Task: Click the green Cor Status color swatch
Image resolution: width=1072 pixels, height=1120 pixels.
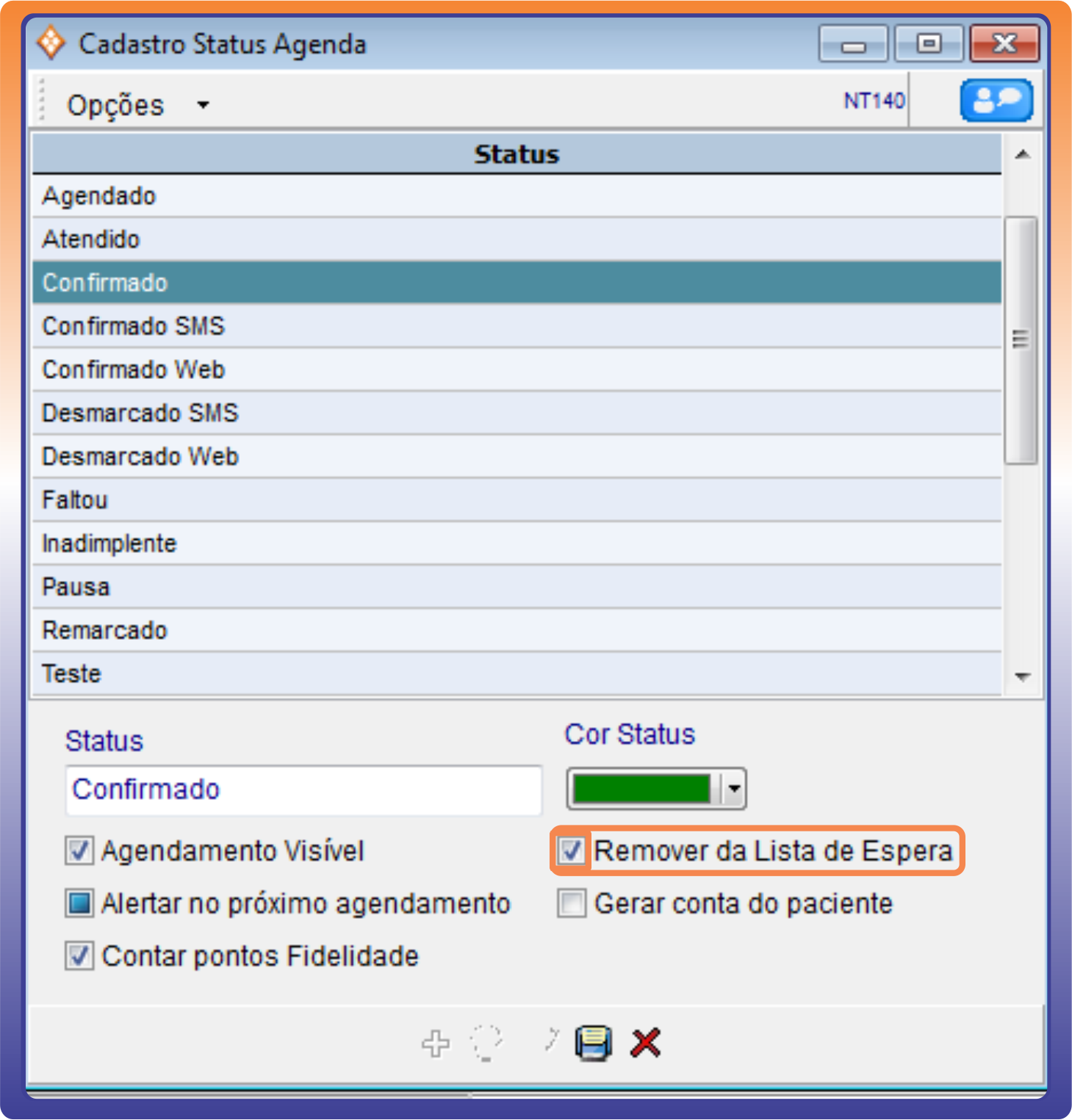Action: click(641, 790)
